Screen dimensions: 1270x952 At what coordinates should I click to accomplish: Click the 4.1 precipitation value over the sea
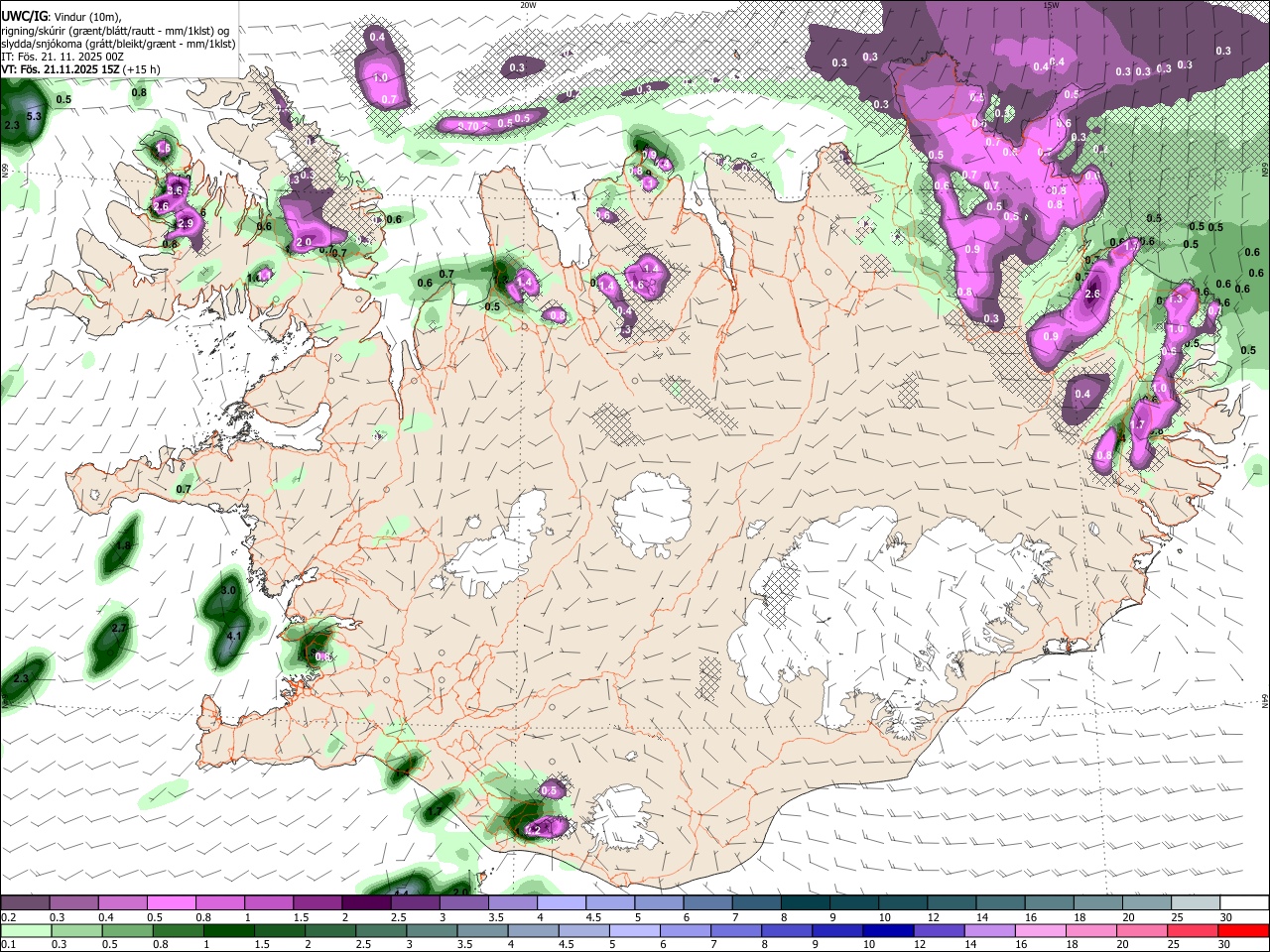235,636
